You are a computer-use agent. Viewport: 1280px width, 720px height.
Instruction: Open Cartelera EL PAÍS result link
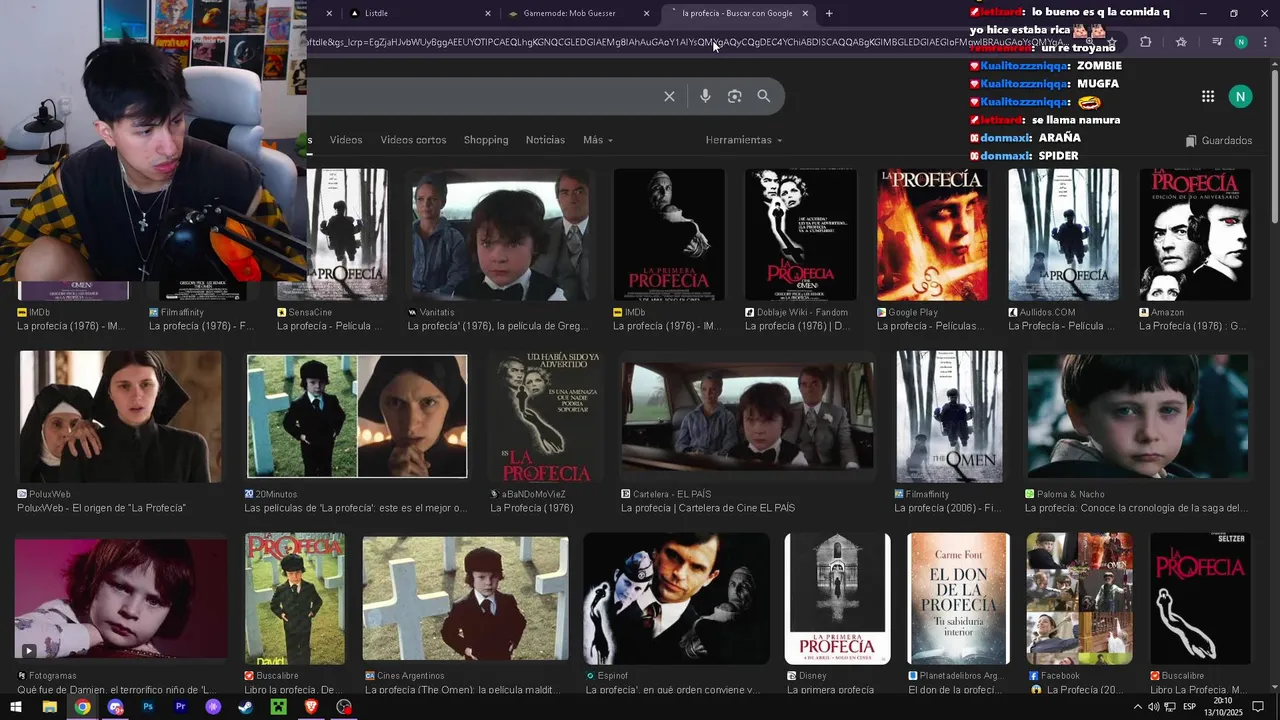(708, 508)
